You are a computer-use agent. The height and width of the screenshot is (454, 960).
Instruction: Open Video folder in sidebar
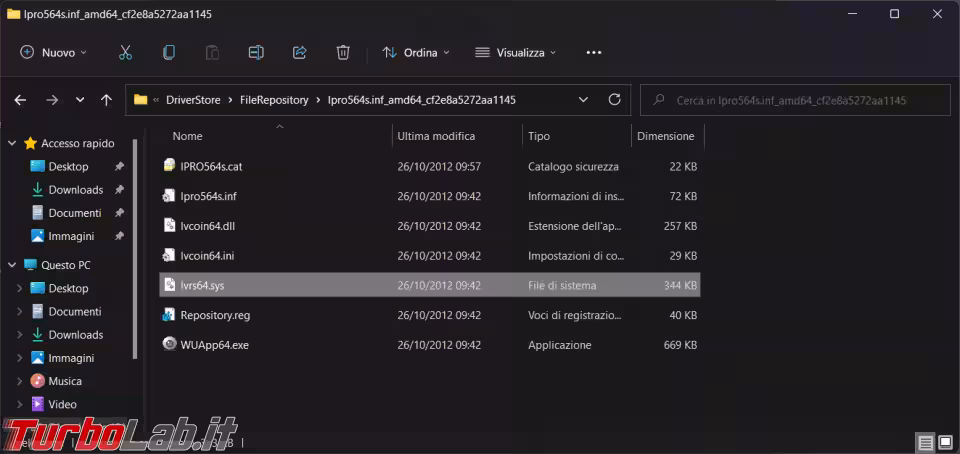click(x=62, y=404)
